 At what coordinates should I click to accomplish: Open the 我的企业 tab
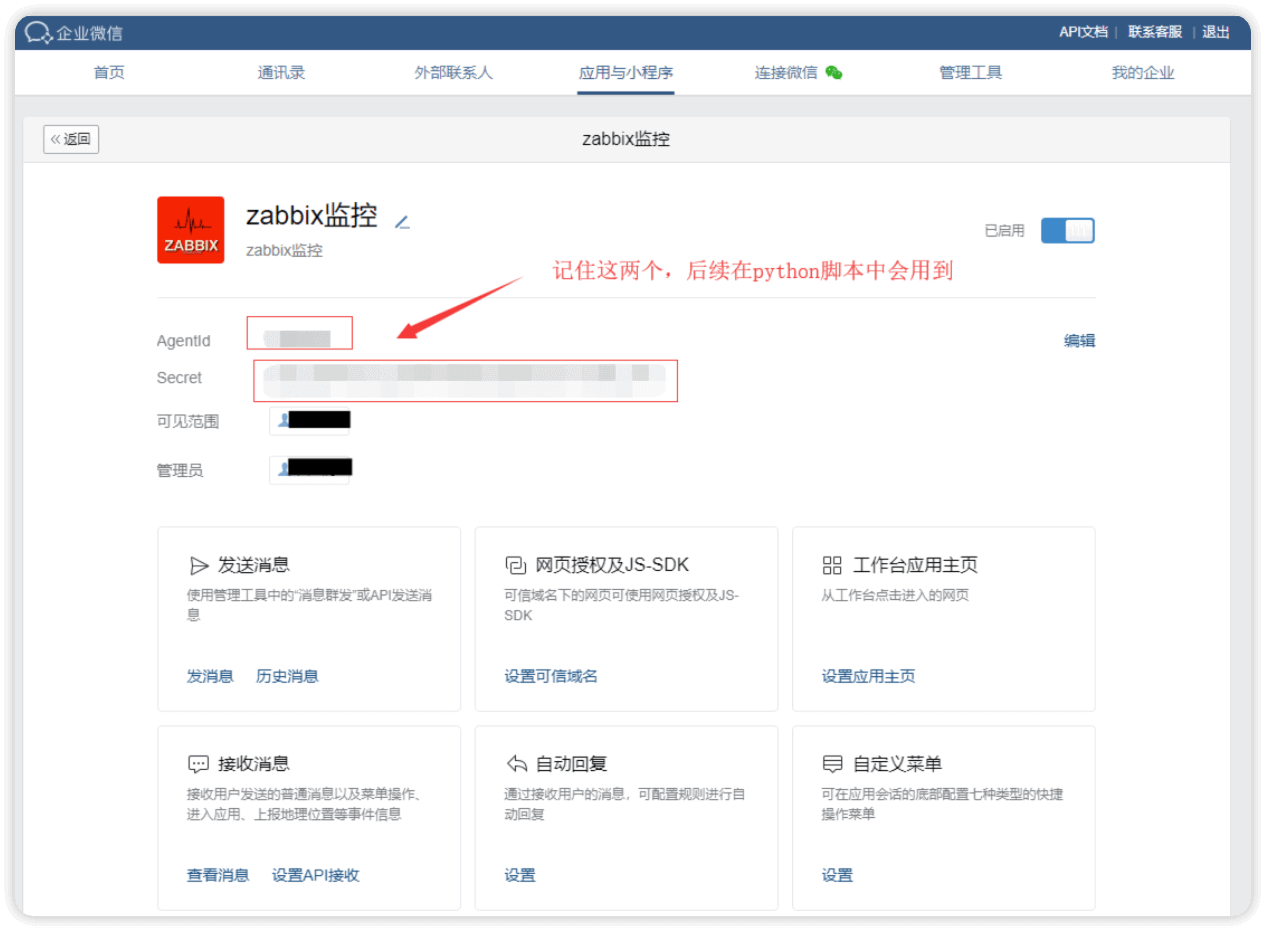1143,73
